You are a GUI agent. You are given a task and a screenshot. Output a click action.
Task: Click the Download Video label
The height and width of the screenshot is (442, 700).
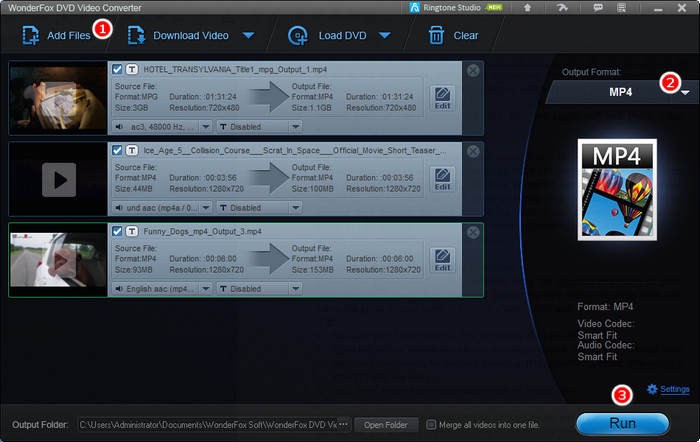tap(191, 36)
